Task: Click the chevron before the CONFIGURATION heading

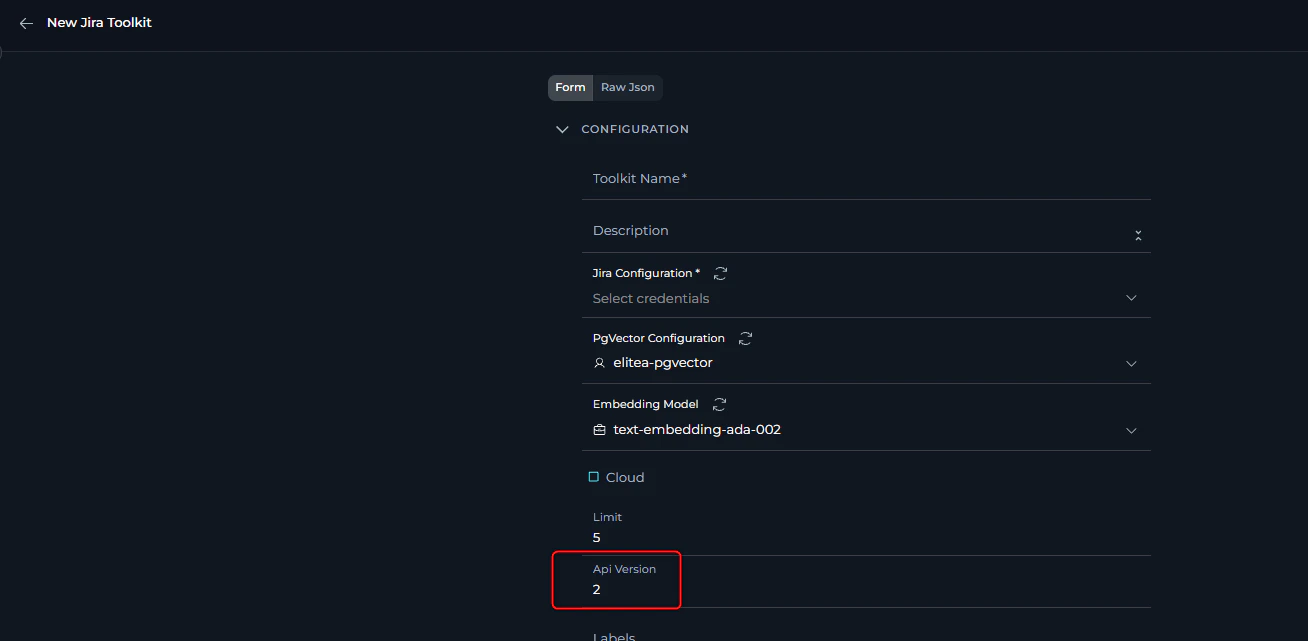Action: (x=562, y=129)
